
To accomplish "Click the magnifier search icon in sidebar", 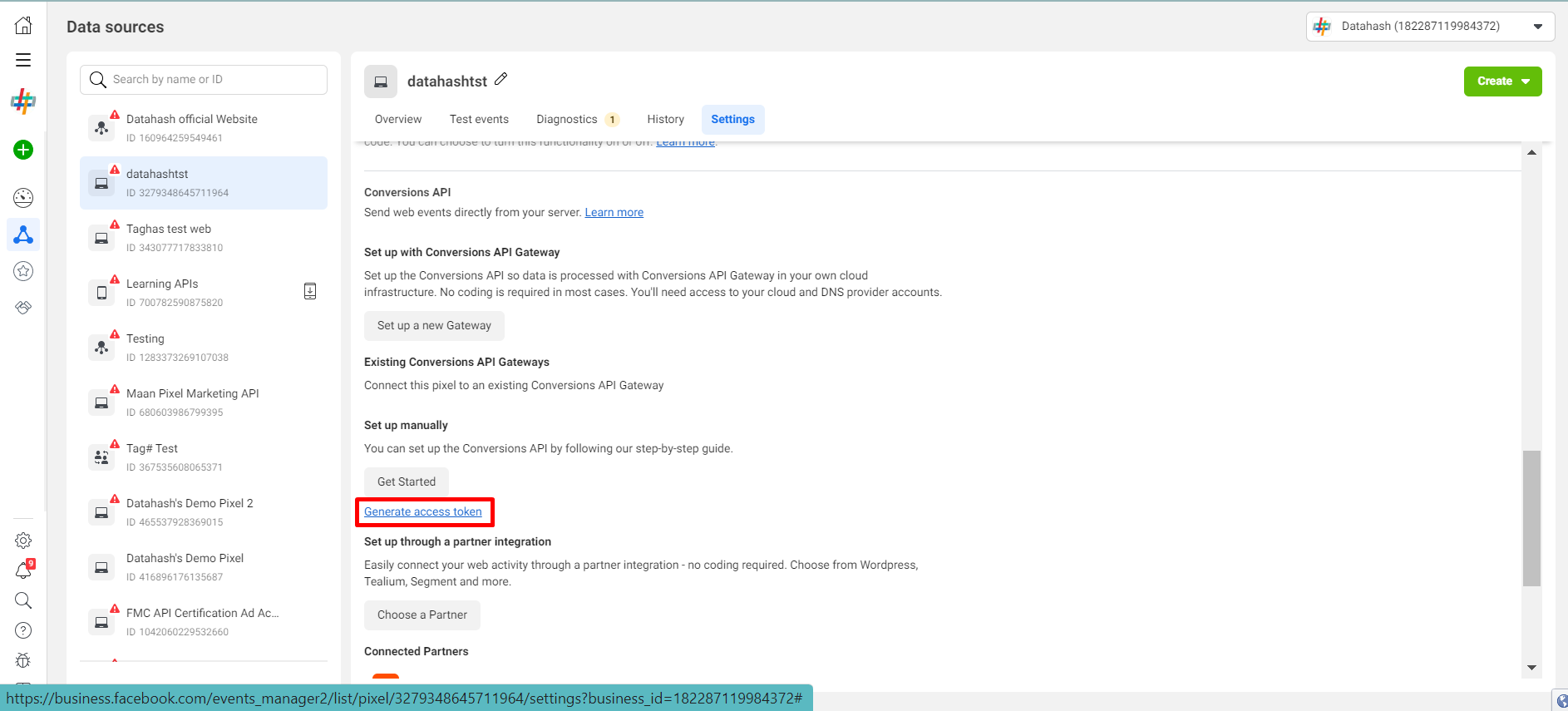I will [x=23, y=600].
